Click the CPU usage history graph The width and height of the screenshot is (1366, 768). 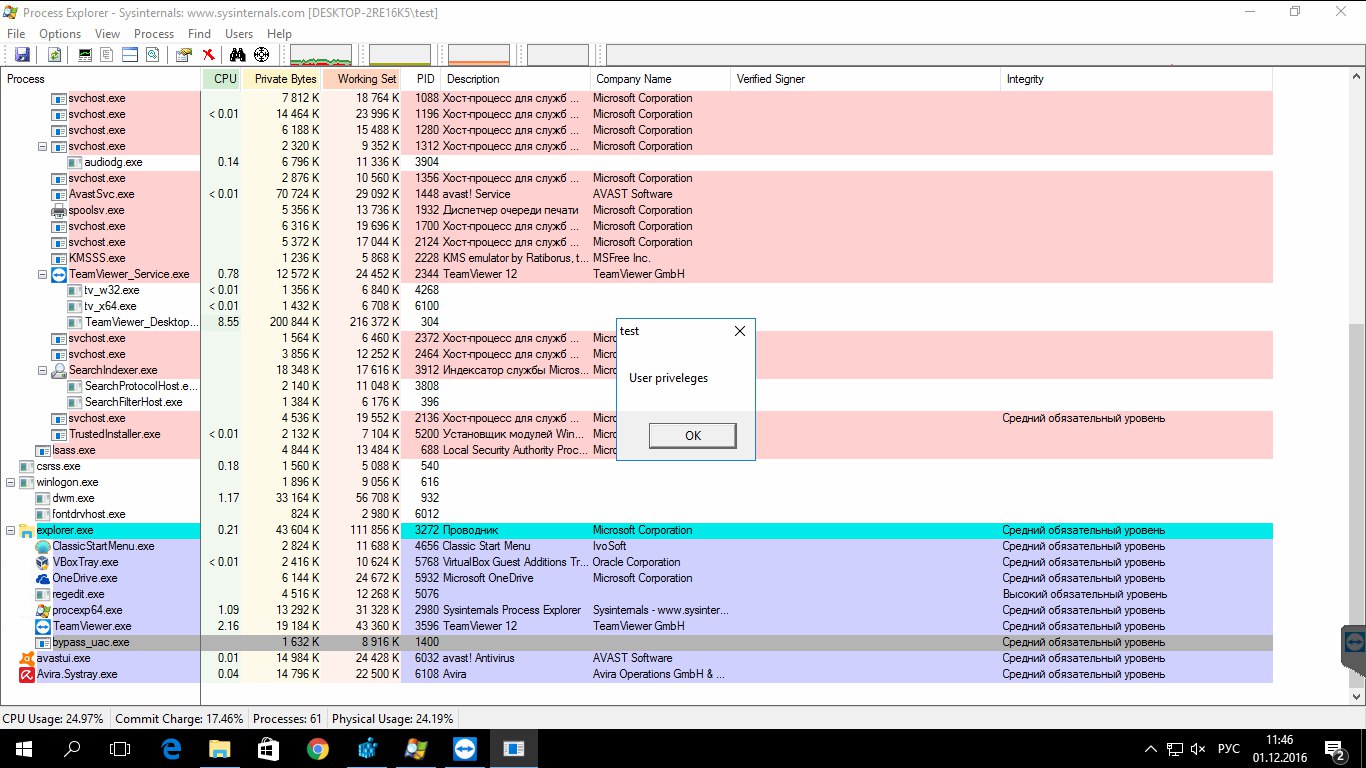[x=321, y=55]
